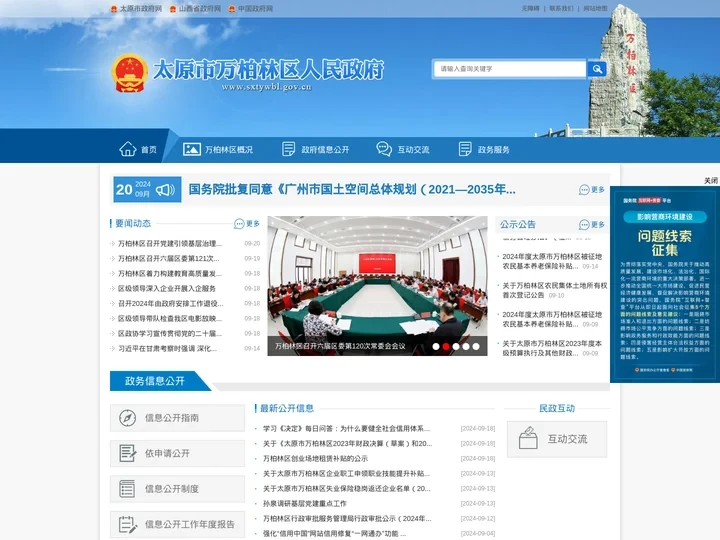Open news 万柏林区召开党建引领基层治理
Image resolution: width=720 pixels, height=540 pixels.
tap(170, 243)
